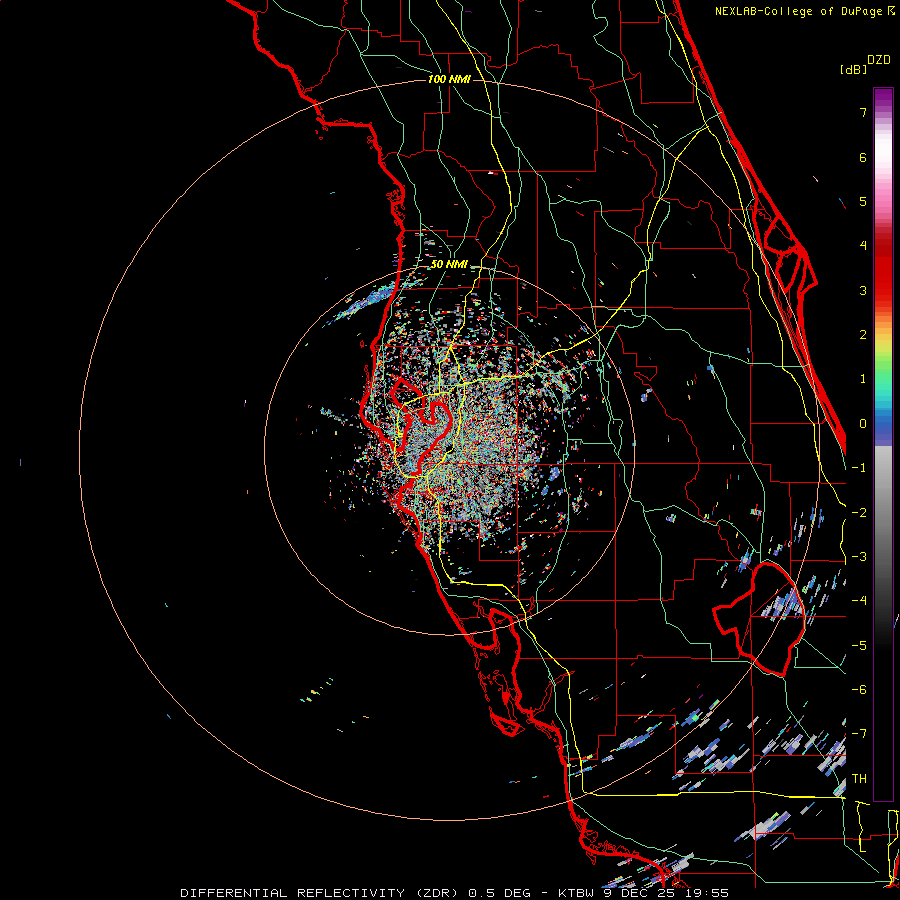Image resolution: width=900 pixels, height=900 pixels.
Task: Click the -5 value on the color scale
Action: pos(859,646)
